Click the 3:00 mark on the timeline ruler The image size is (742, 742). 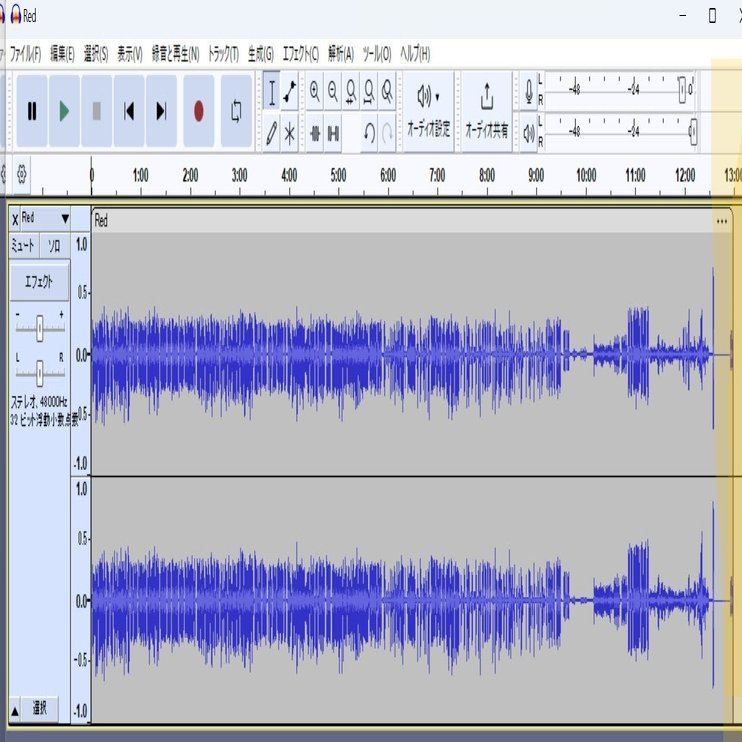point(239,176)
